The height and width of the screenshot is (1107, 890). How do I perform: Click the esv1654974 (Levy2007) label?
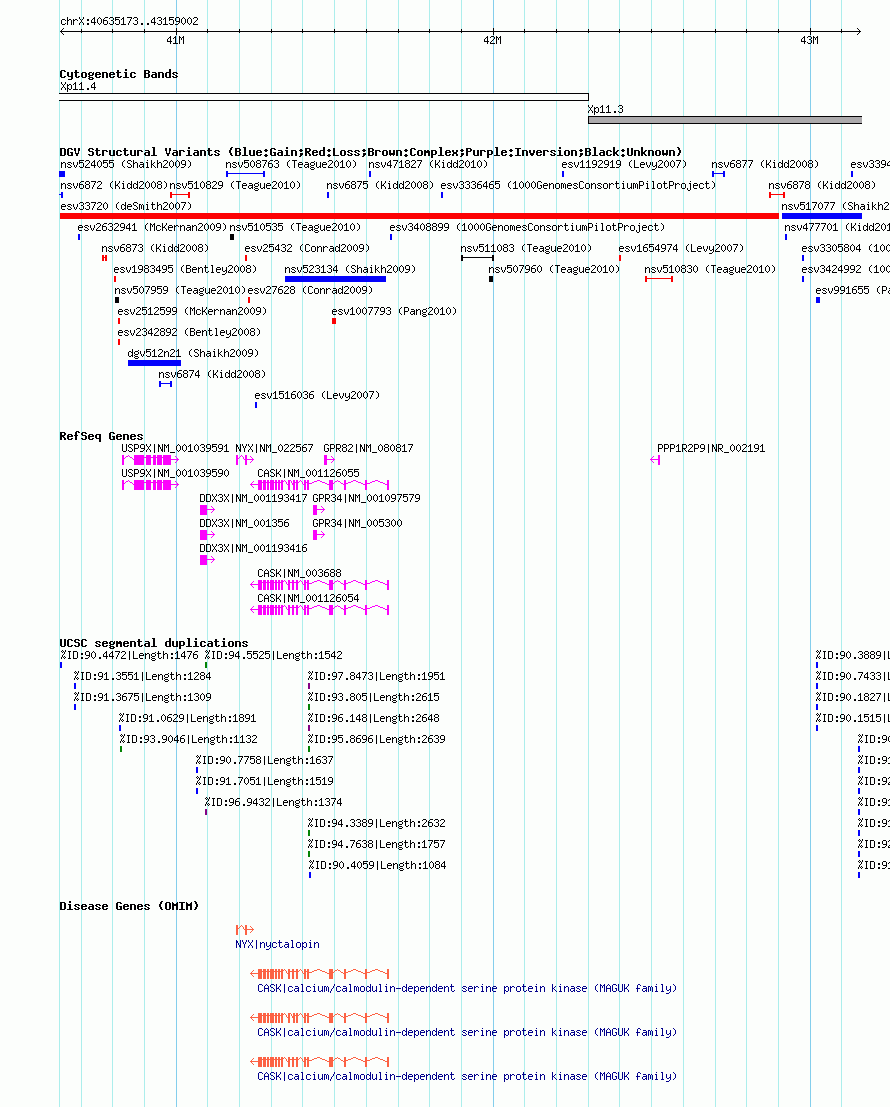[x=681, y=249]
